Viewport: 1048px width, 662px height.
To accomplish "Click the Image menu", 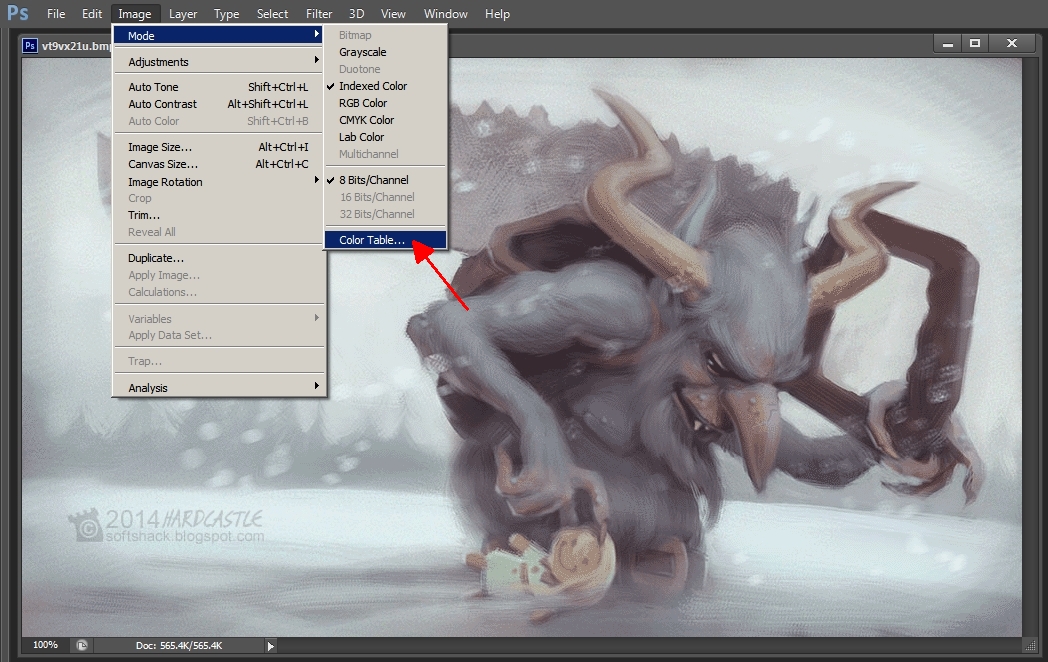I will pyautogui.click(x=134, y=13).
